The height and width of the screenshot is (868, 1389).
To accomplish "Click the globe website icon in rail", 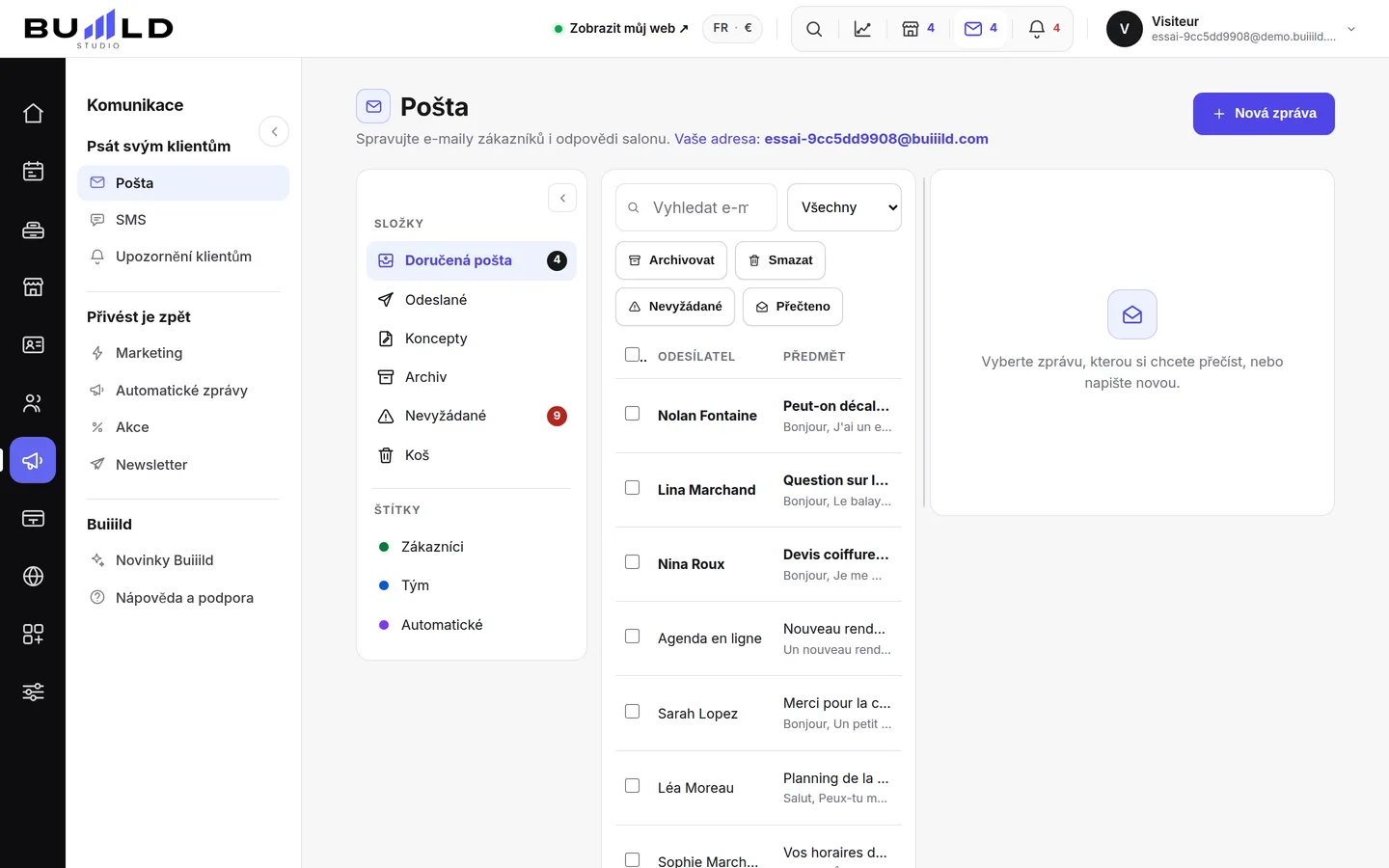I will (x=33, y=576).
